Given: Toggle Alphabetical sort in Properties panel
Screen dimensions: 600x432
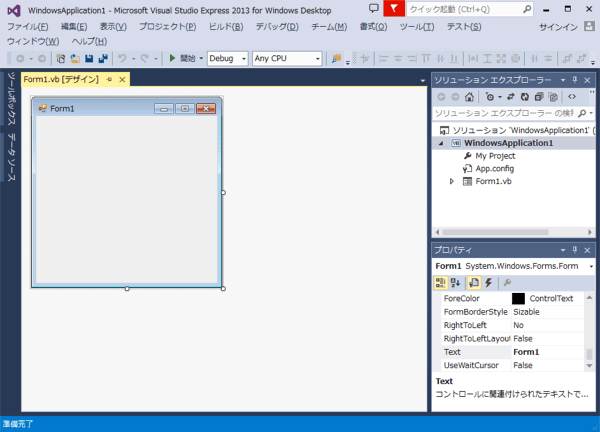Looking at the screenshot, I should pyautogui.click(x=455, y=283).
